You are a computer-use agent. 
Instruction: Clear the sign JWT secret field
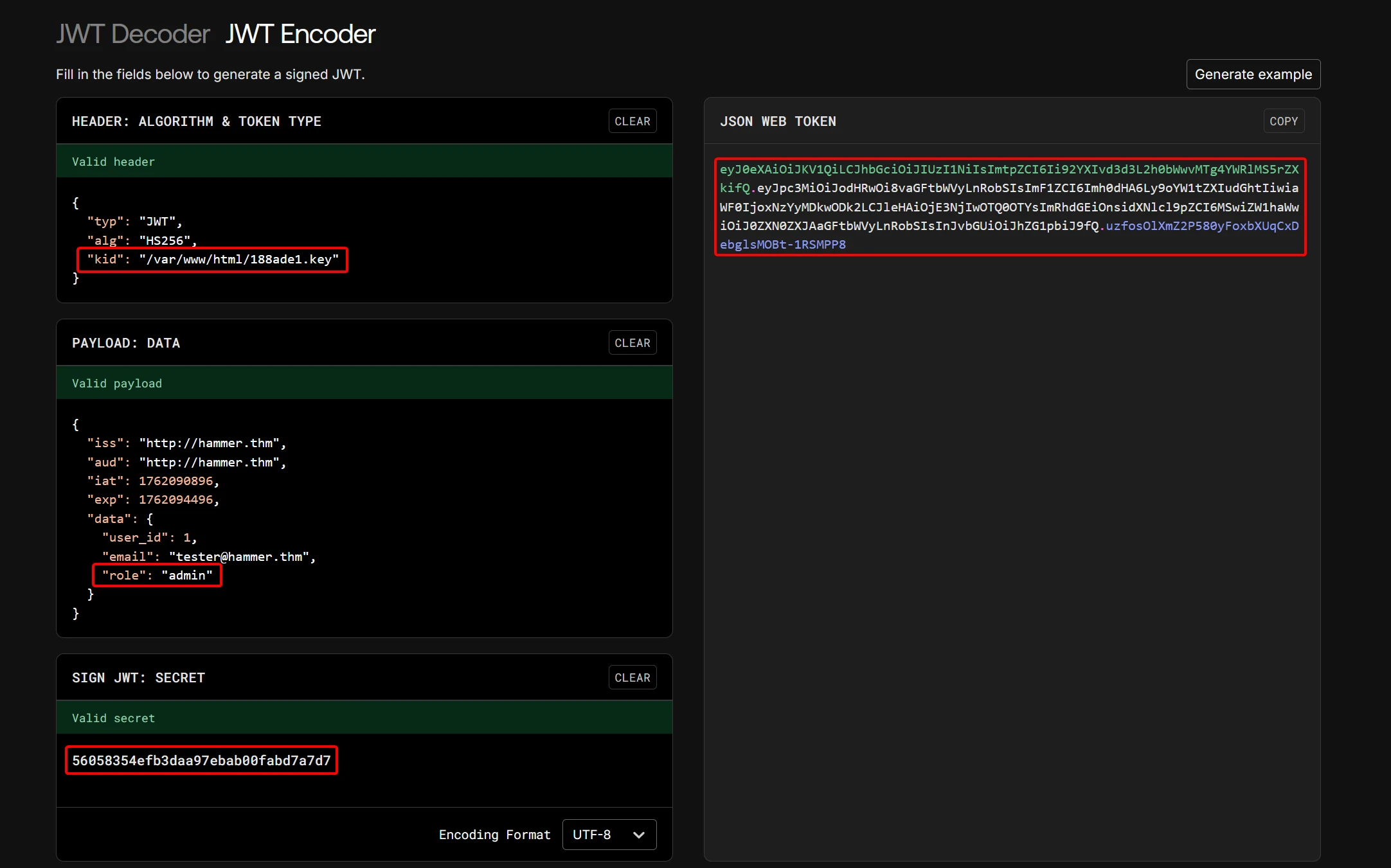pos(632,678)
